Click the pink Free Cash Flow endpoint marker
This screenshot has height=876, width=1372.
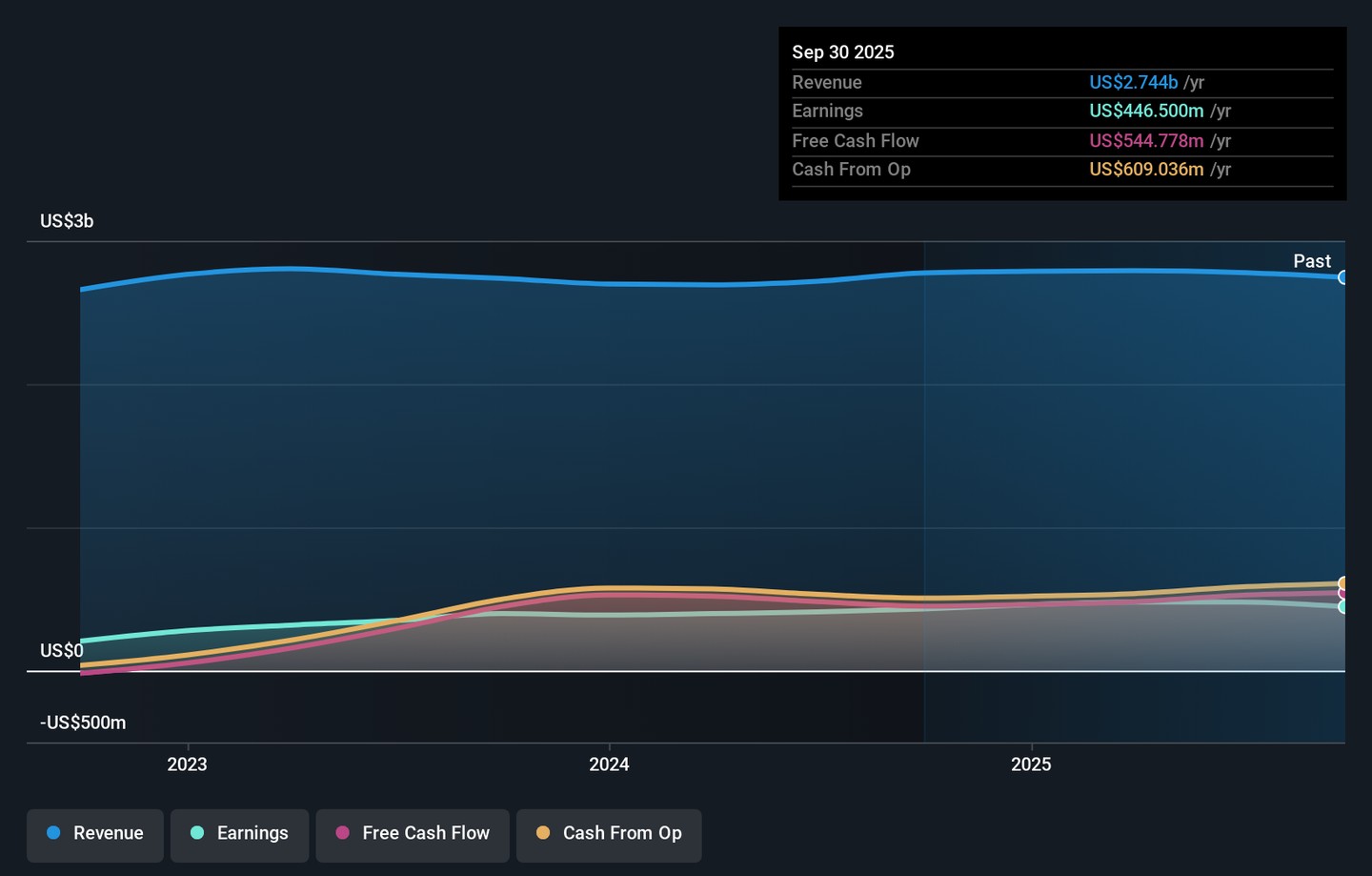pyautogui.click(x=1342, y=593)
